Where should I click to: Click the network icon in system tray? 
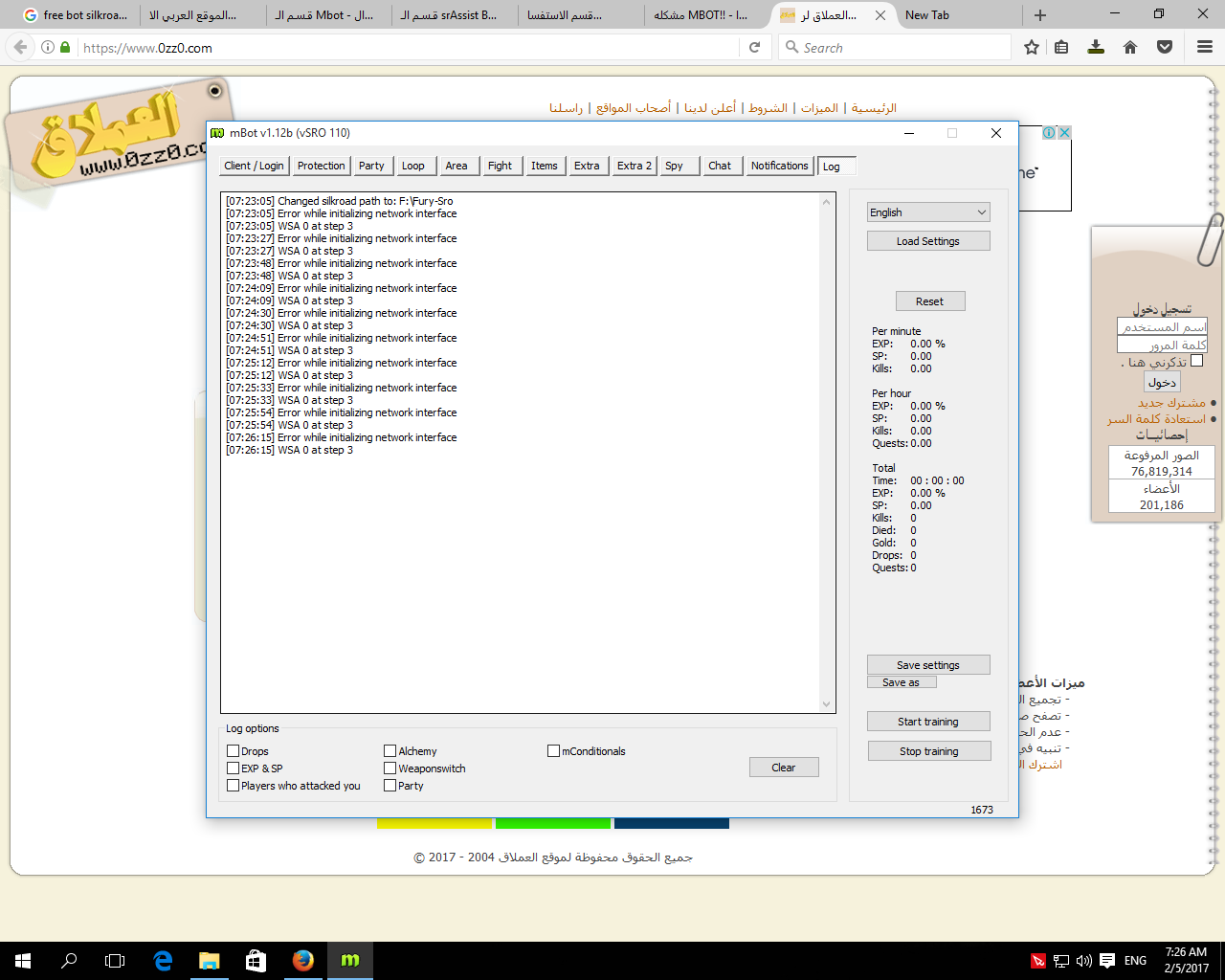pyautogui.click(x=1060, y=961)
